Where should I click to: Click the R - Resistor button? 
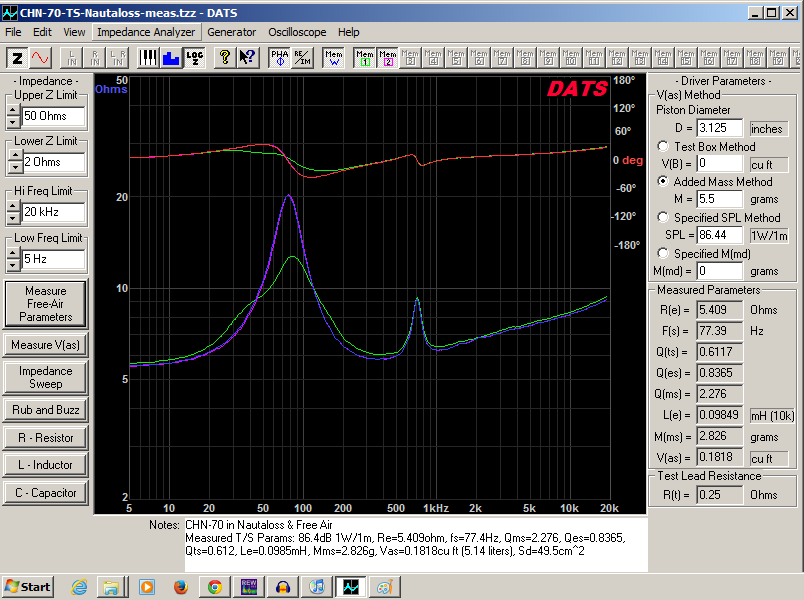point(46,437)
